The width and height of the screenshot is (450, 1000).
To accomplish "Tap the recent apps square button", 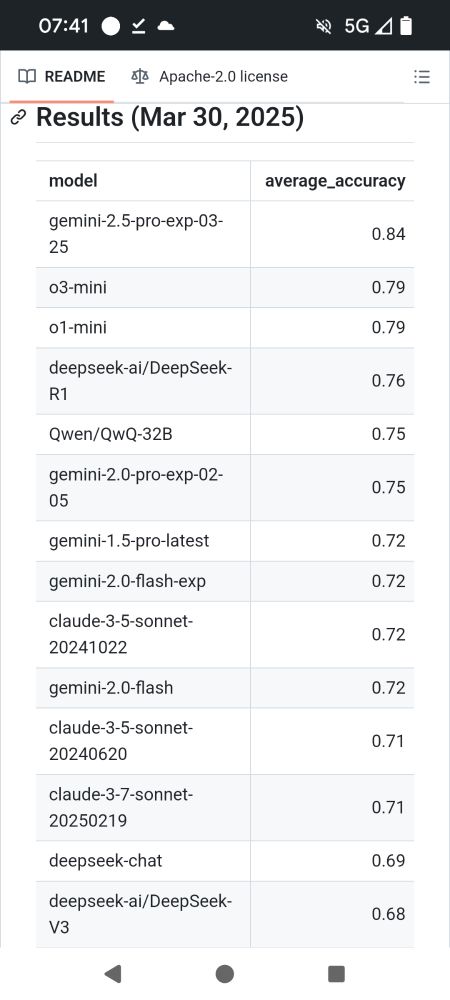I will point(336,973).
